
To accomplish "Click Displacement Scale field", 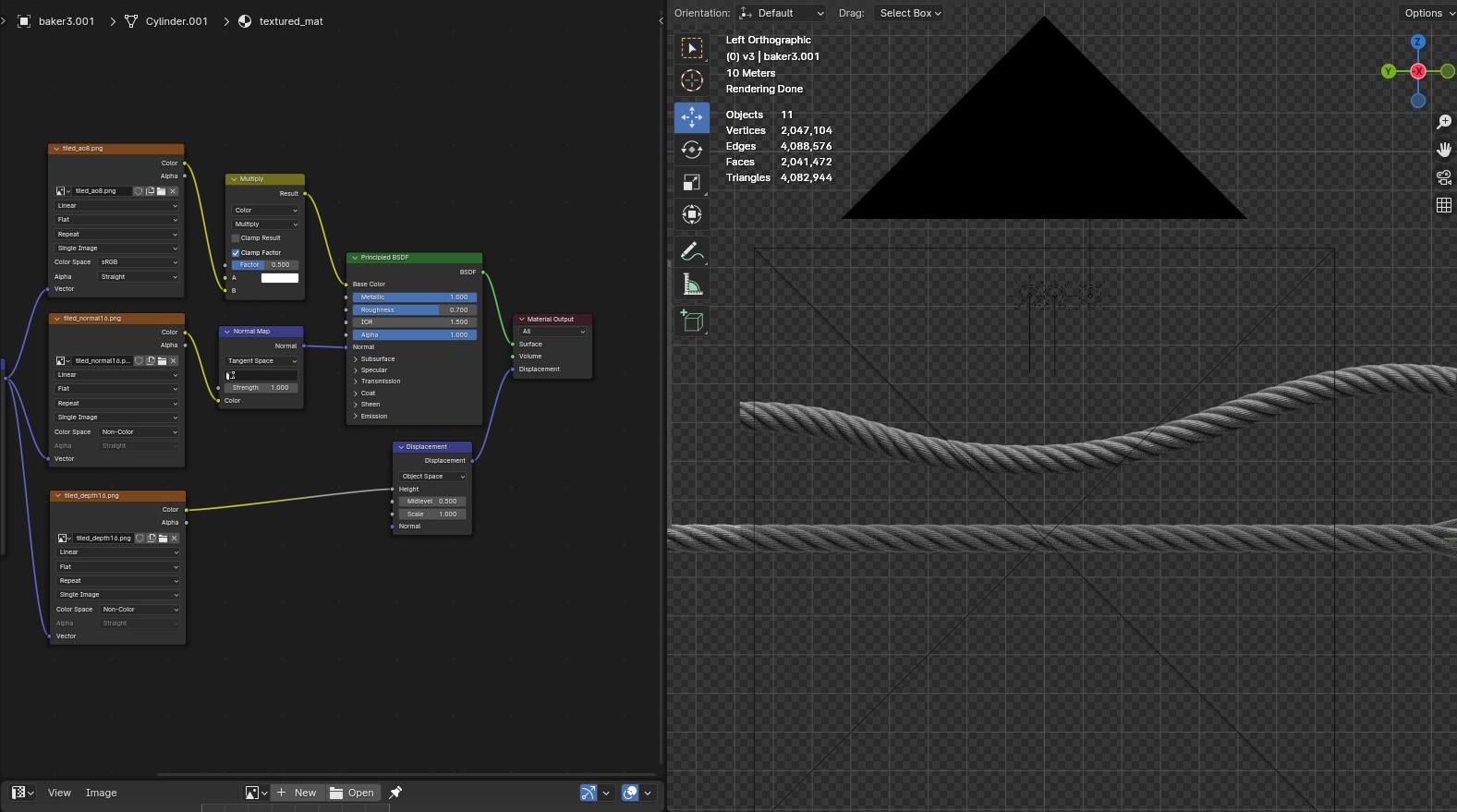I will click(432, 515).
